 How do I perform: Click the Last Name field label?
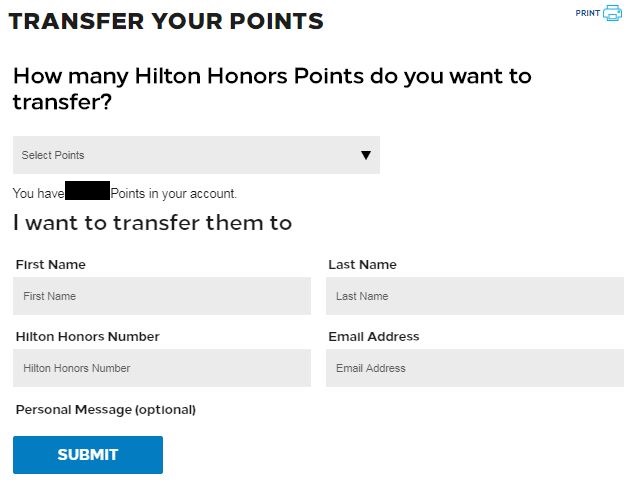pos(362,265)
